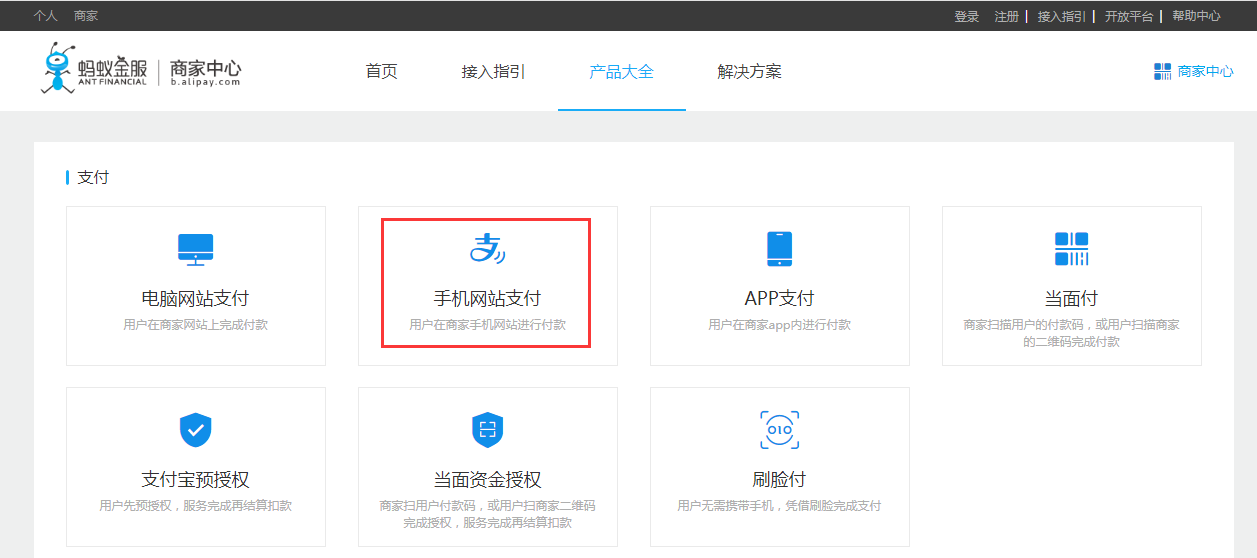Viewport: 1257px width, 558px height.
Task: Click description 用户无需携带手机，凭借刷脸完成支付
Action: tap(779, 506)
